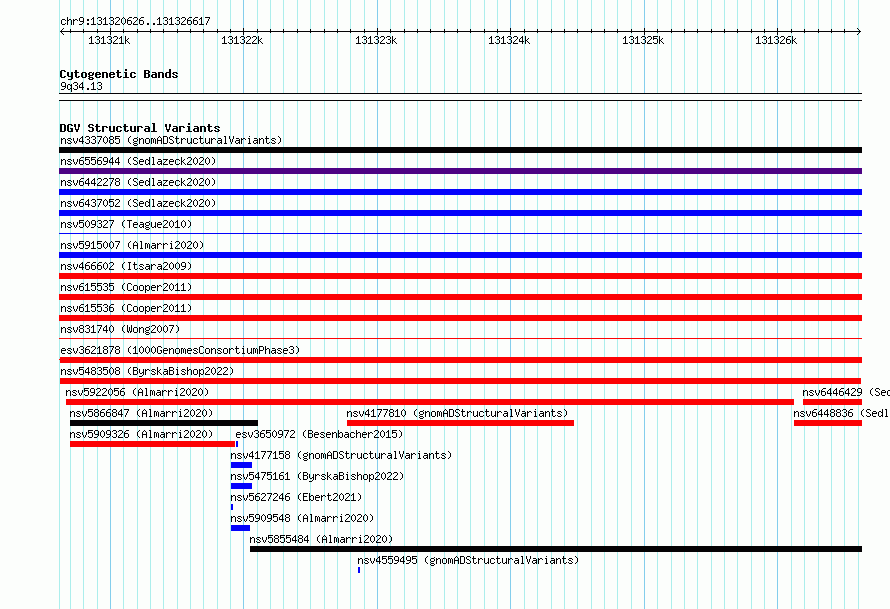Viewport: 890px width, 609px height.
Task: Click the nsv5909548 short blue bar
Action: point(240,528)
